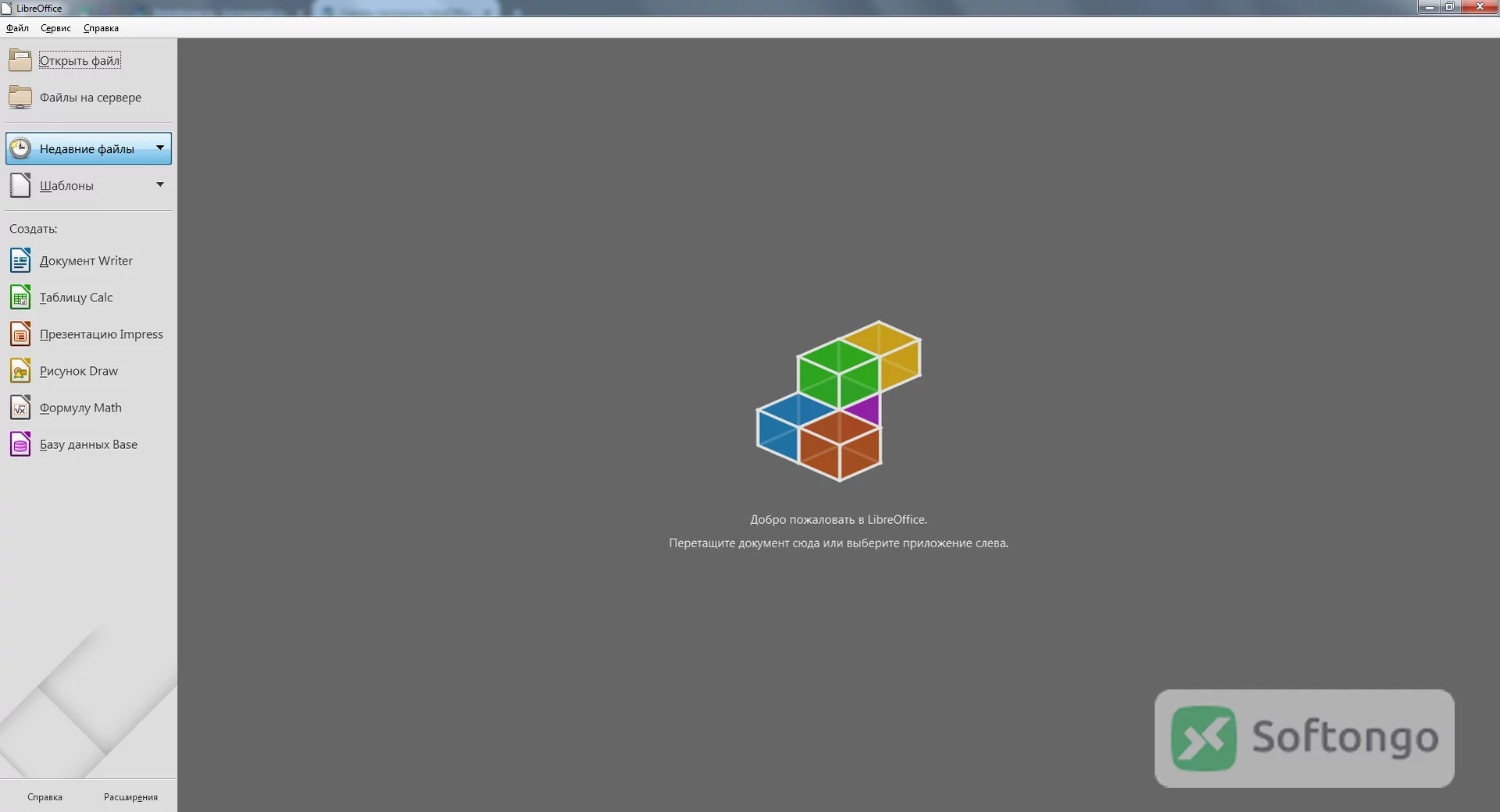
Task: Click the Open File folder icon
Action: pos(20,60)
